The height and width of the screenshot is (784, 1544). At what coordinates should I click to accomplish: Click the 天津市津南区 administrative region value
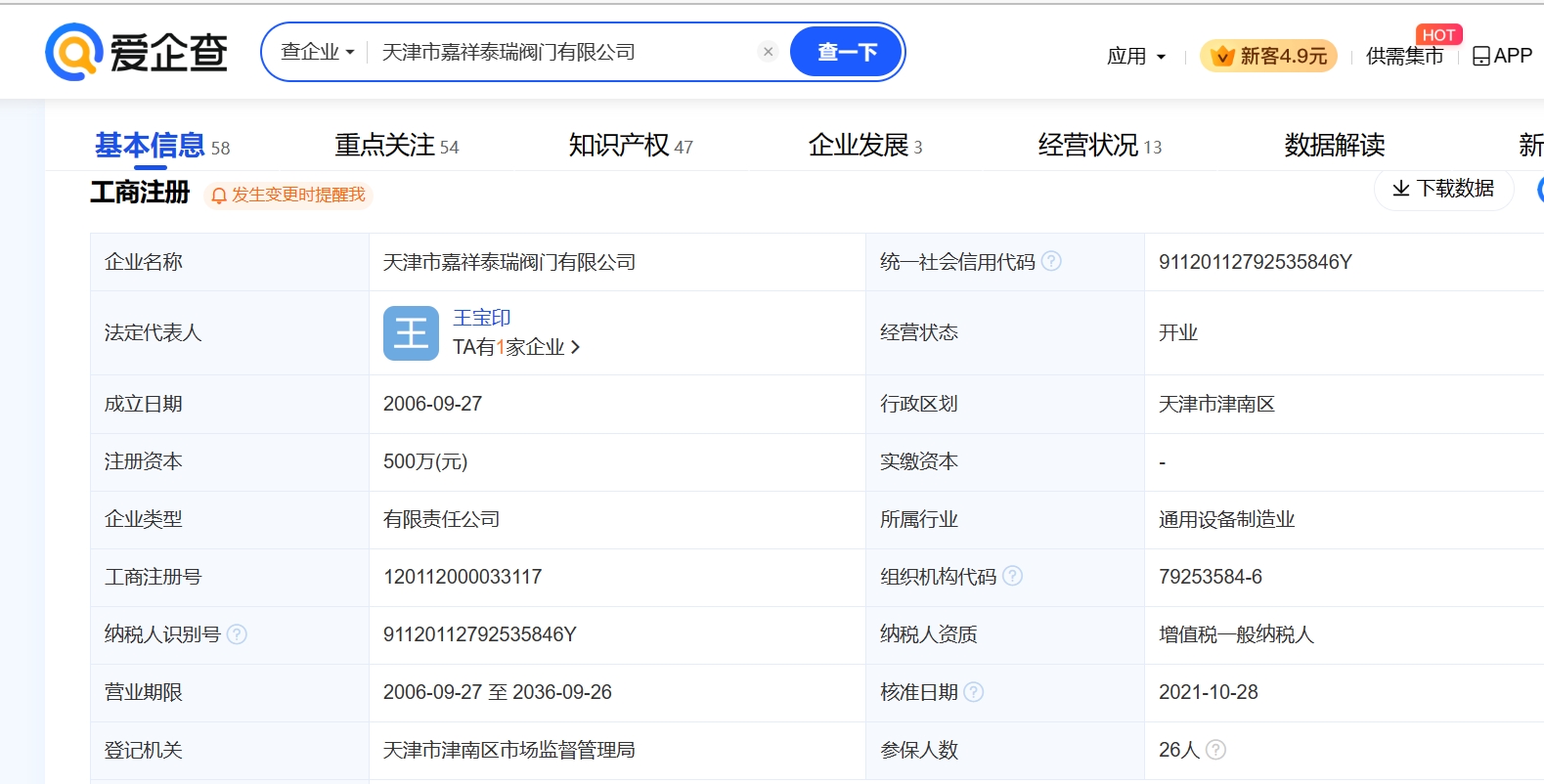[1216, 404]
